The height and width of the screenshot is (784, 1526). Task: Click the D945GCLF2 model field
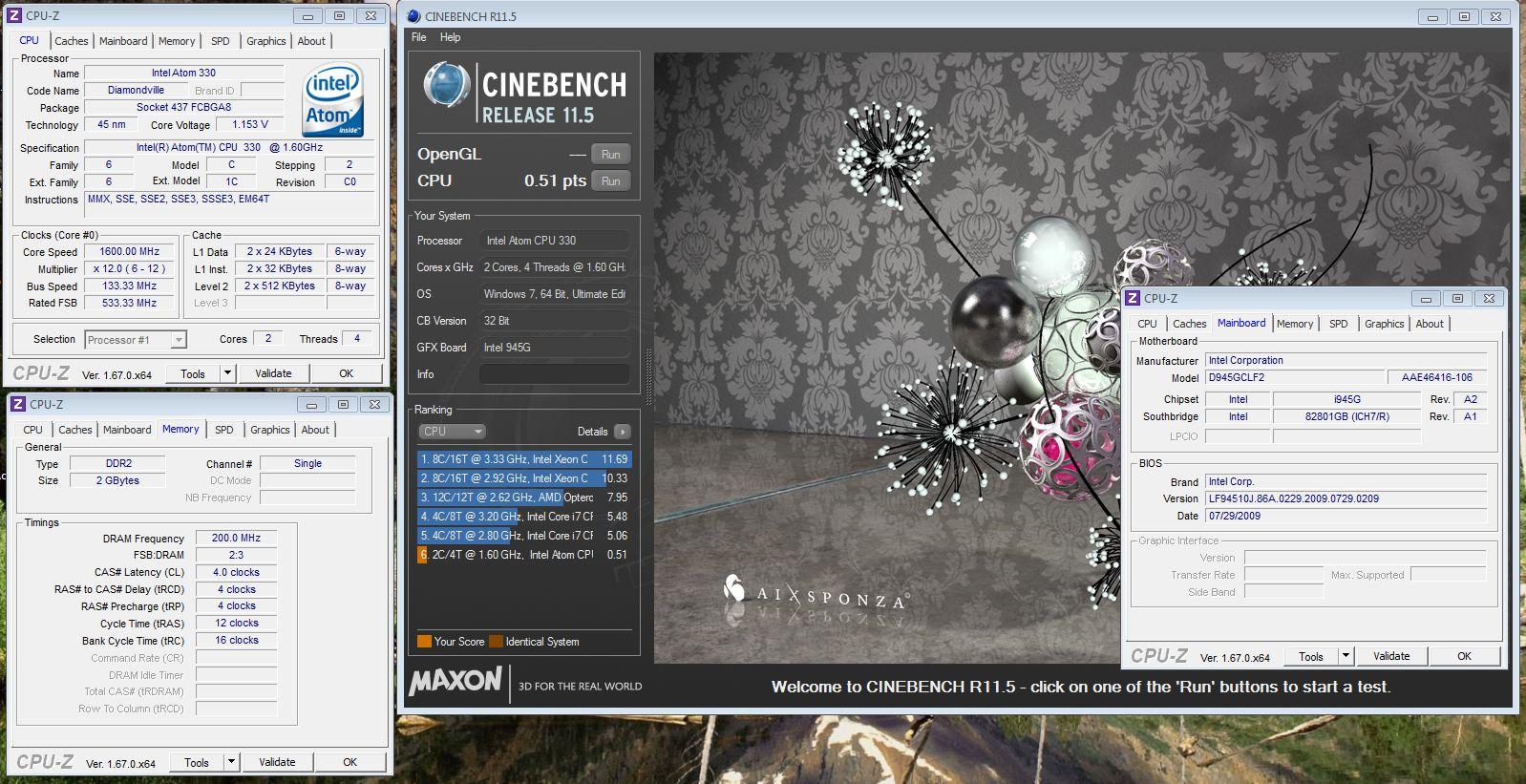tap(1294, 377)
